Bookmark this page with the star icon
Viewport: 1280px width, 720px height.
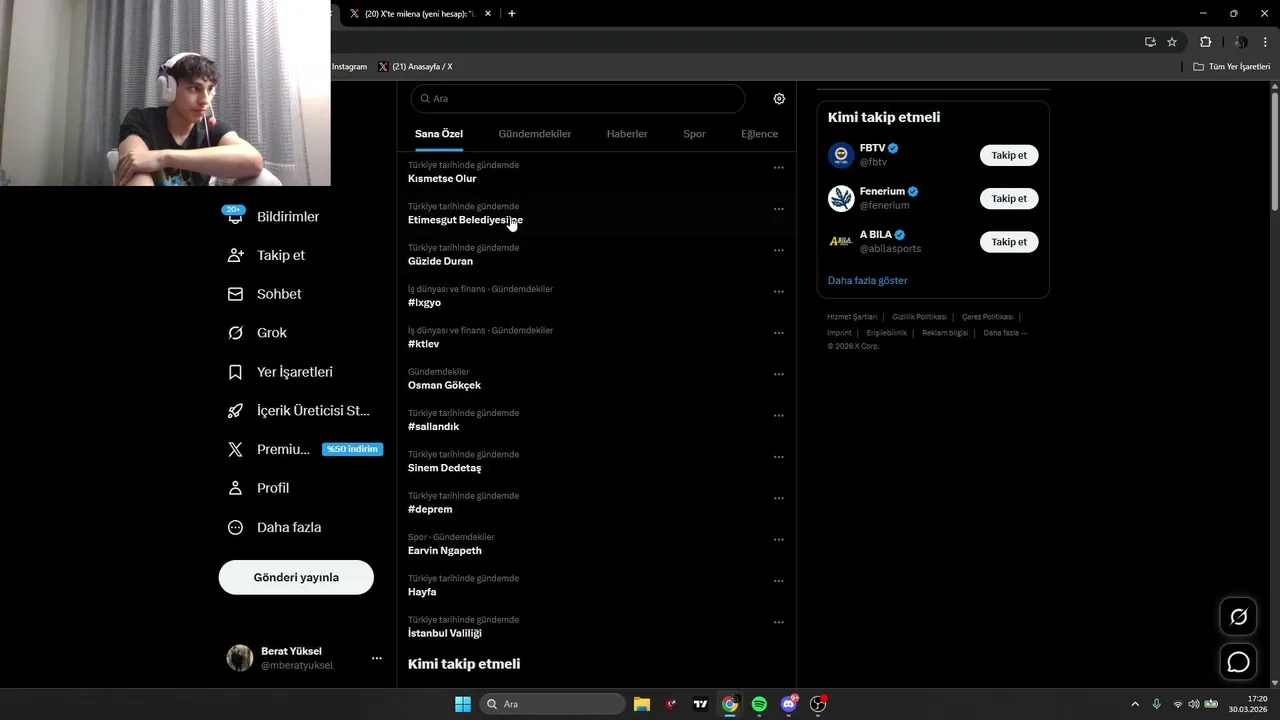[x=1172, y=42]
